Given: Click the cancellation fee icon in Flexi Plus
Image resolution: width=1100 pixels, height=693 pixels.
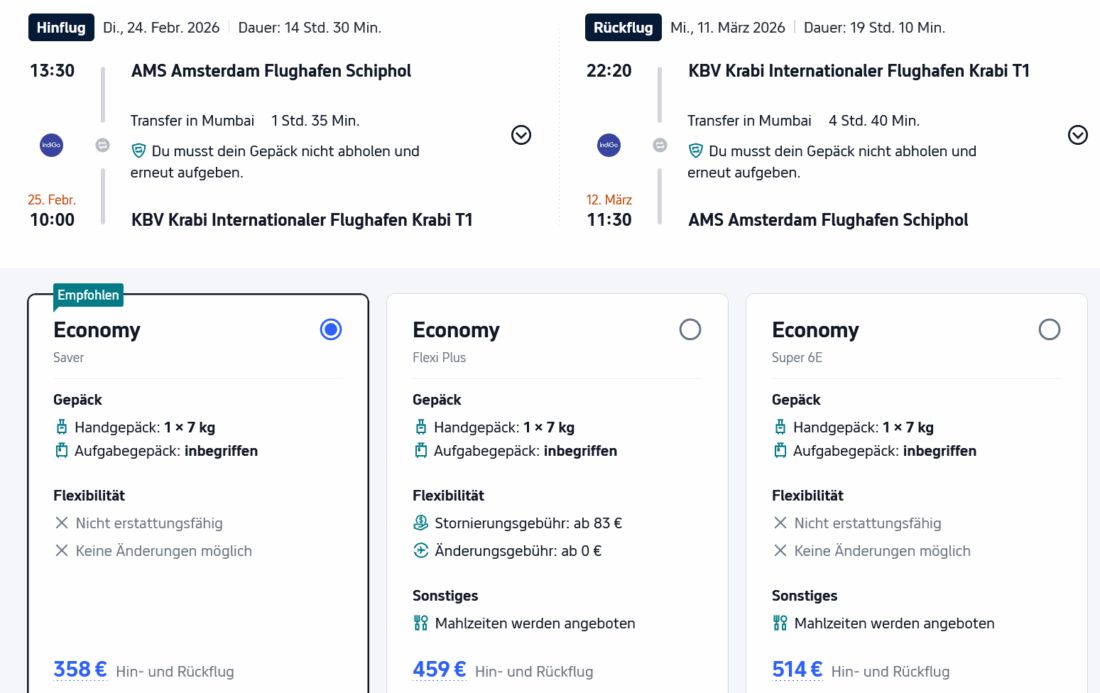Looking at the screenshot, I should coord(421,523).
